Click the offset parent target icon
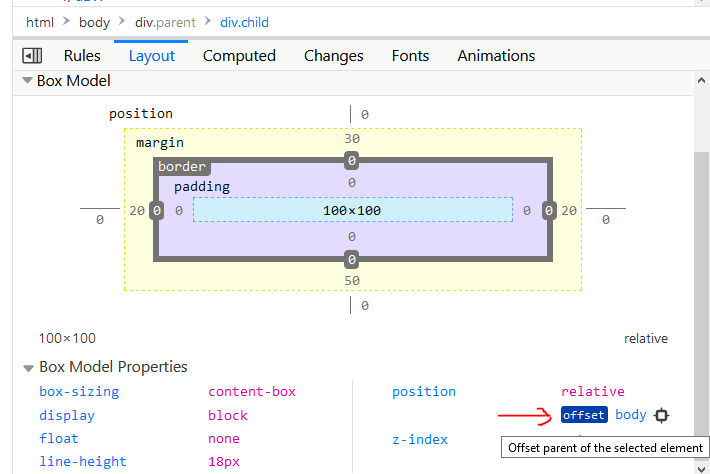The image size is (710, 474). [x=661, y=415]
